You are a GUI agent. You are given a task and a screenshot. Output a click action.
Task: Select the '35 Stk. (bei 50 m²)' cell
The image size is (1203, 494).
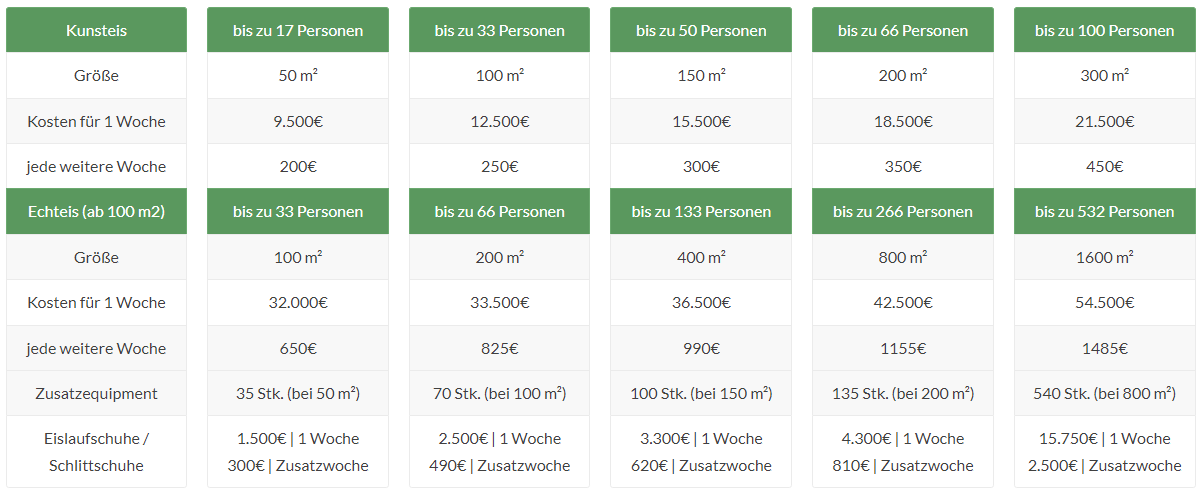point(298,393)
